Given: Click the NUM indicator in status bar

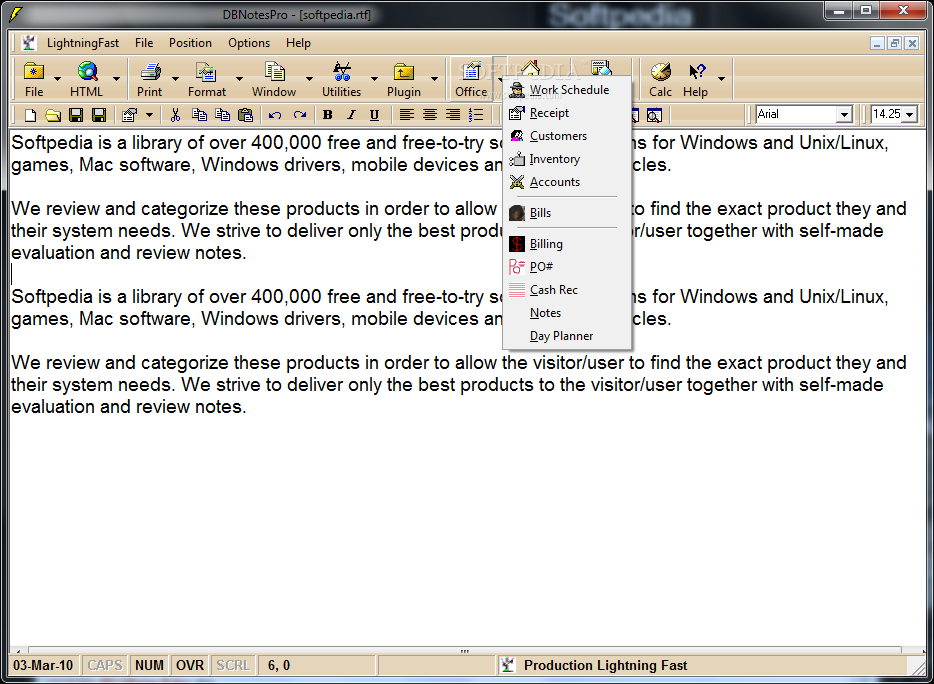Looking at the screenshot, I should coord(149,665).
